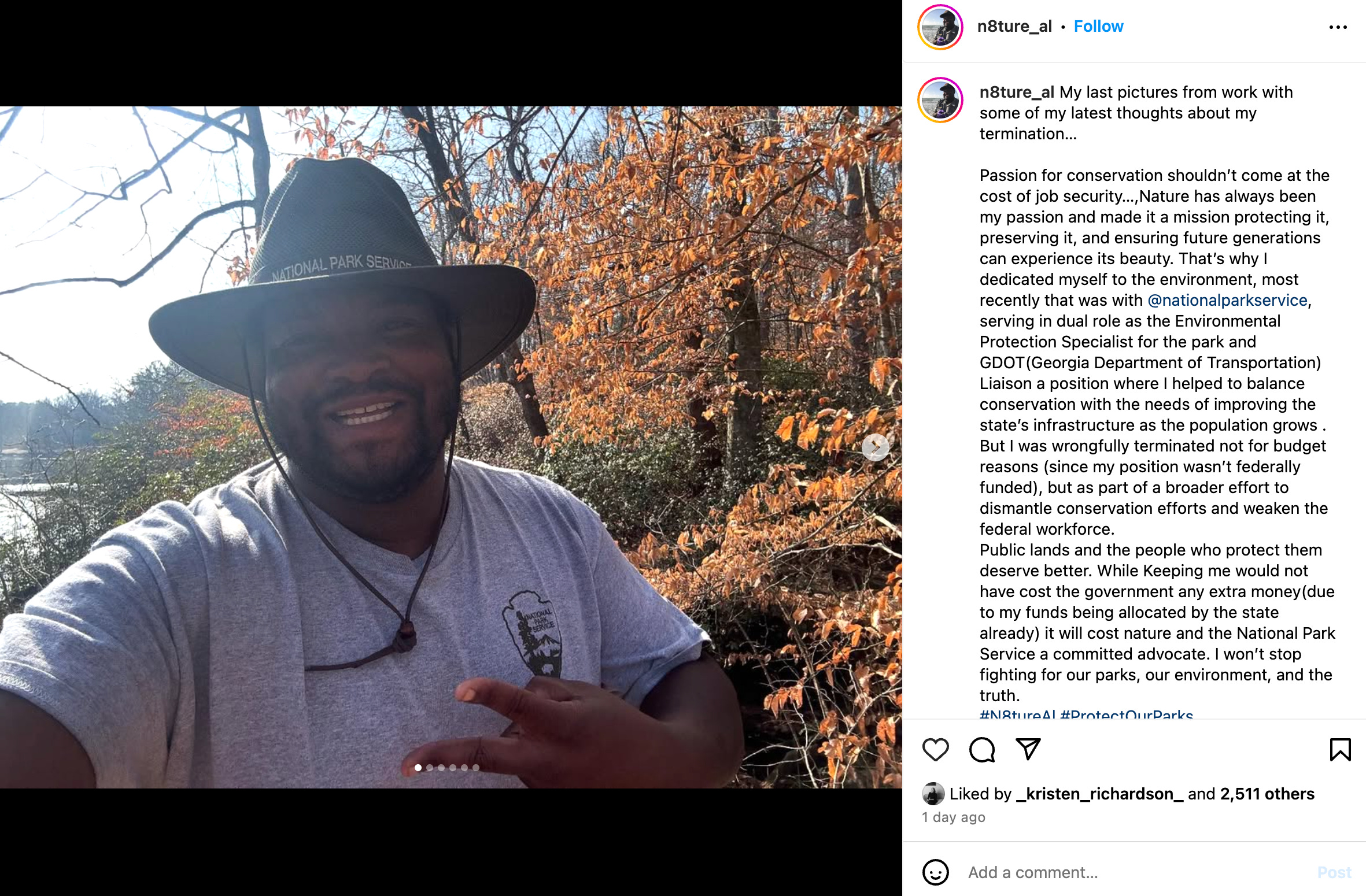The width and height of the screenshot is (1366, 896).
Task: Focus the Add a comment field
Action: [1134, 872]
